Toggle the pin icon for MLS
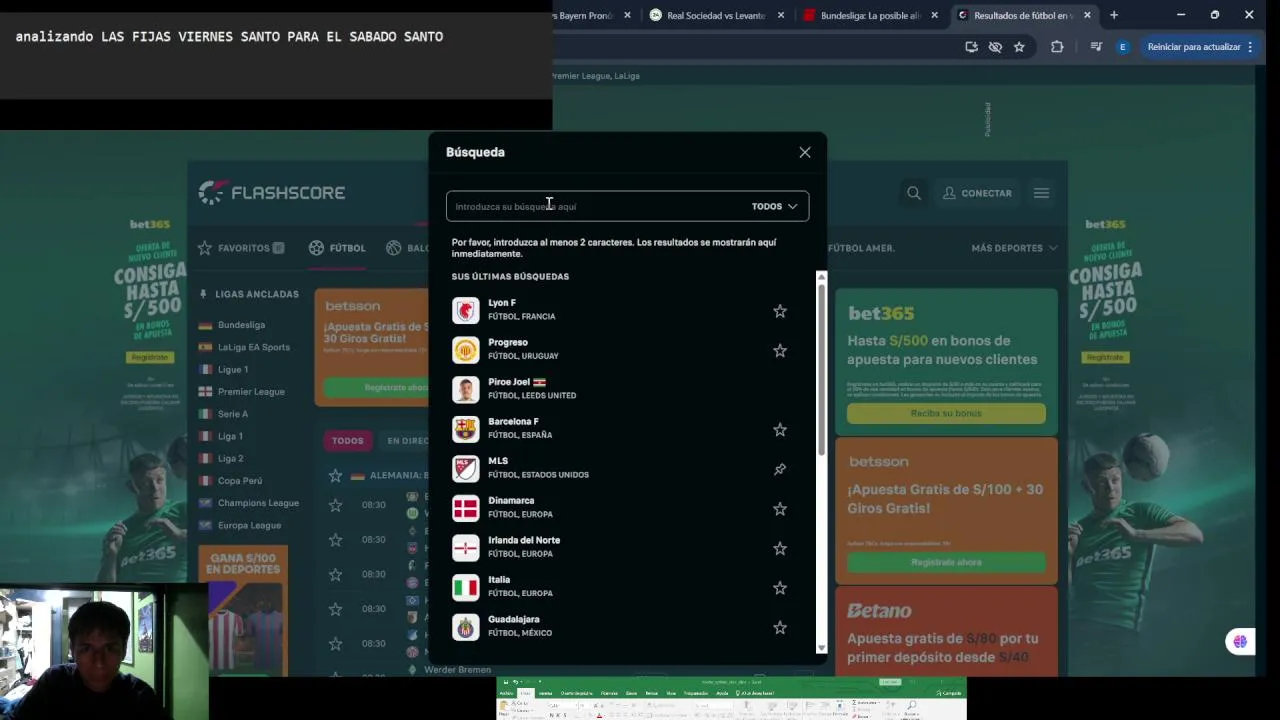This screenshot has height=720, width=1280. click(780, 469)
